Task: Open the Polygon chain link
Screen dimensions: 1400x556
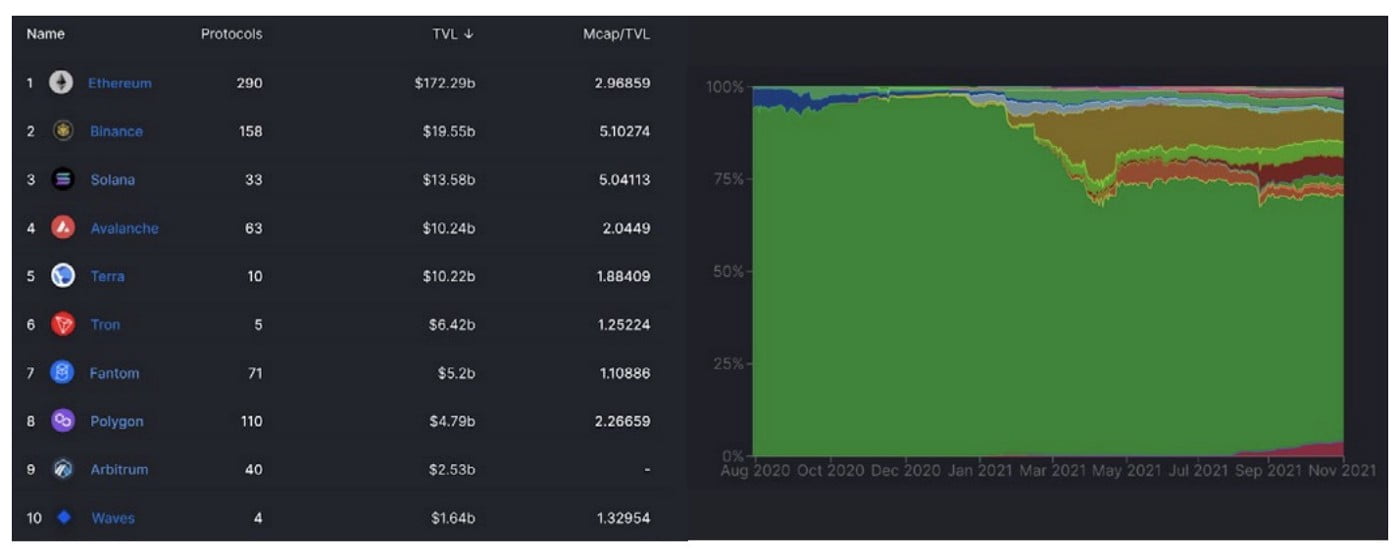Action: coord(116,421)
